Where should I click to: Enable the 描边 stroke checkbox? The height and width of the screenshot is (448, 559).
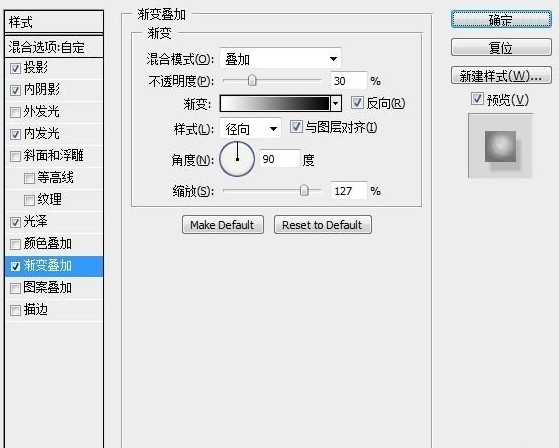pyautogui.click(x=15, y=310)
